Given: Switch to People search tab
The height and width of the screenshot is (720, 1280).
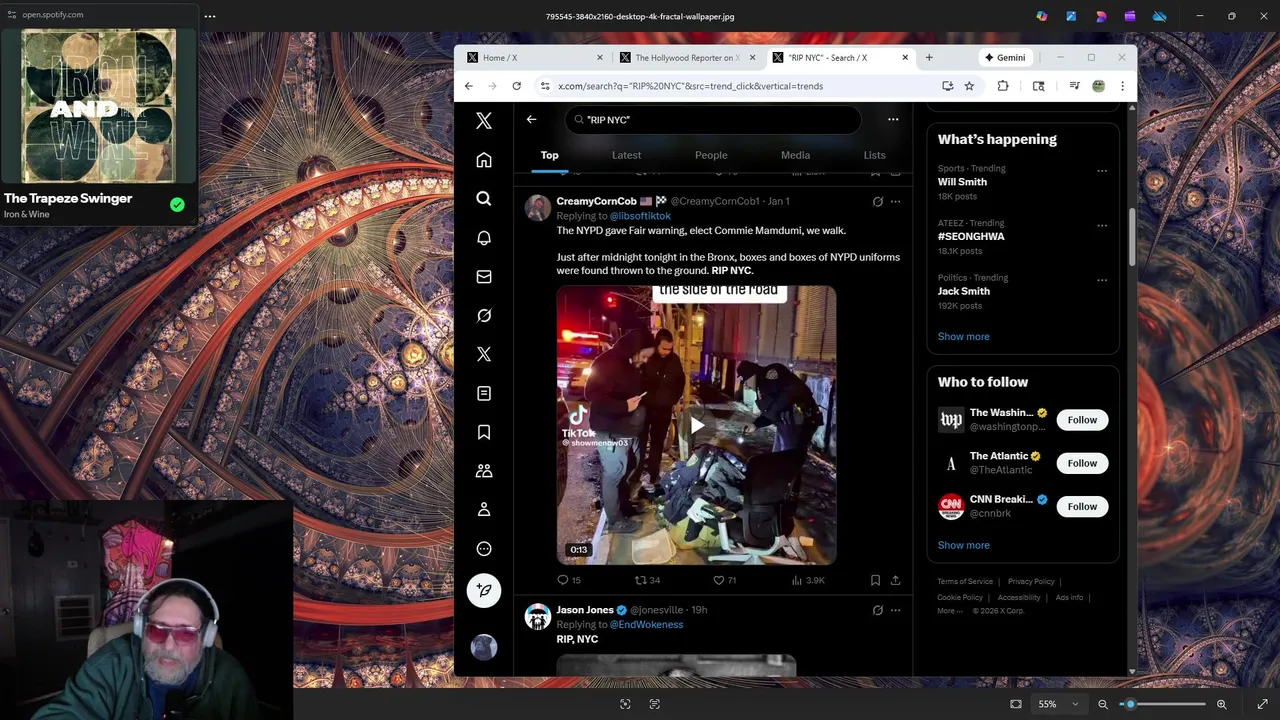Looking at the screenshot, I should pos(711,155).
